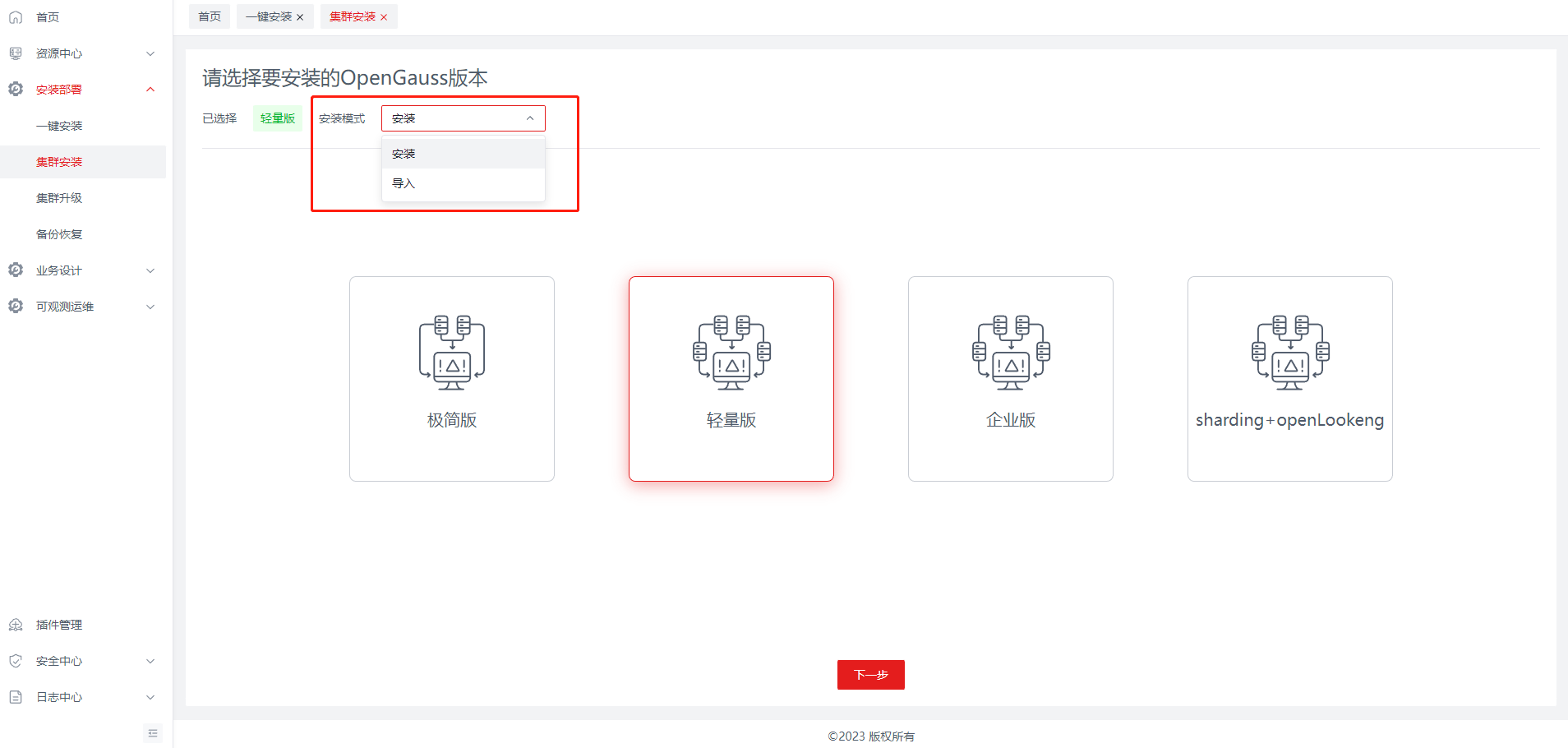Expand the 业务设计 sidebar menu
Viewport: 1568px width, 748px height.
click(82, 270)
